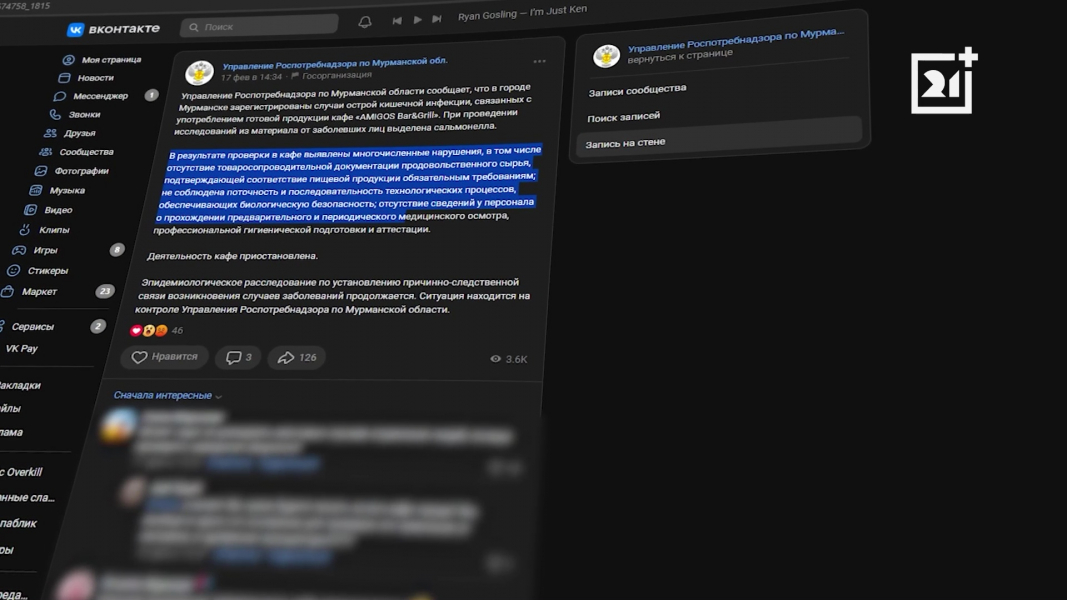Image resolution: width=1067 pixels, height=600 pixels.
Task: Click the VK logo icon
Action: pos(76,30)
